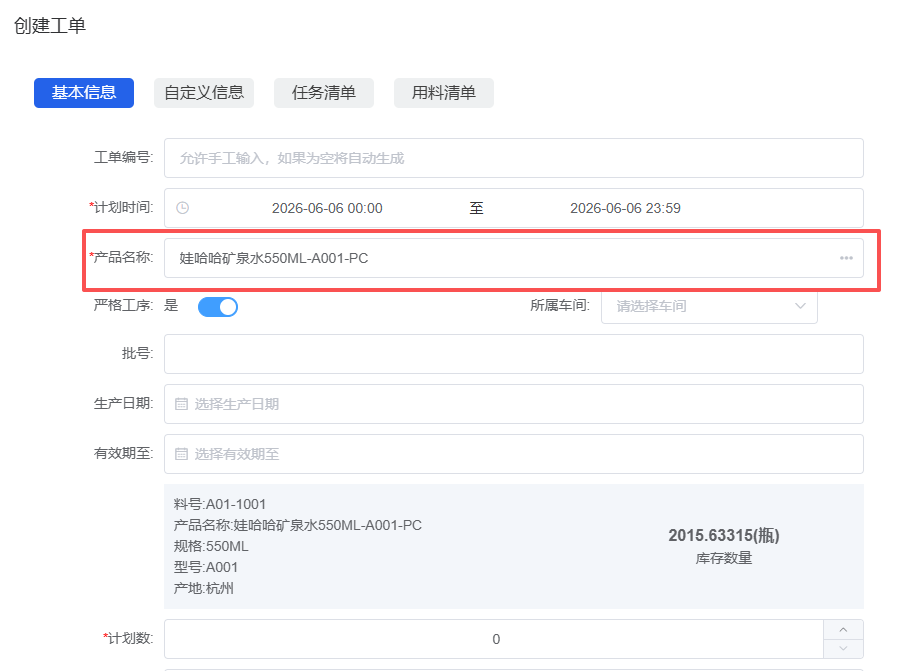
Task: Click the 所属车间 dropdown arrow
Action: click(800, 306)
